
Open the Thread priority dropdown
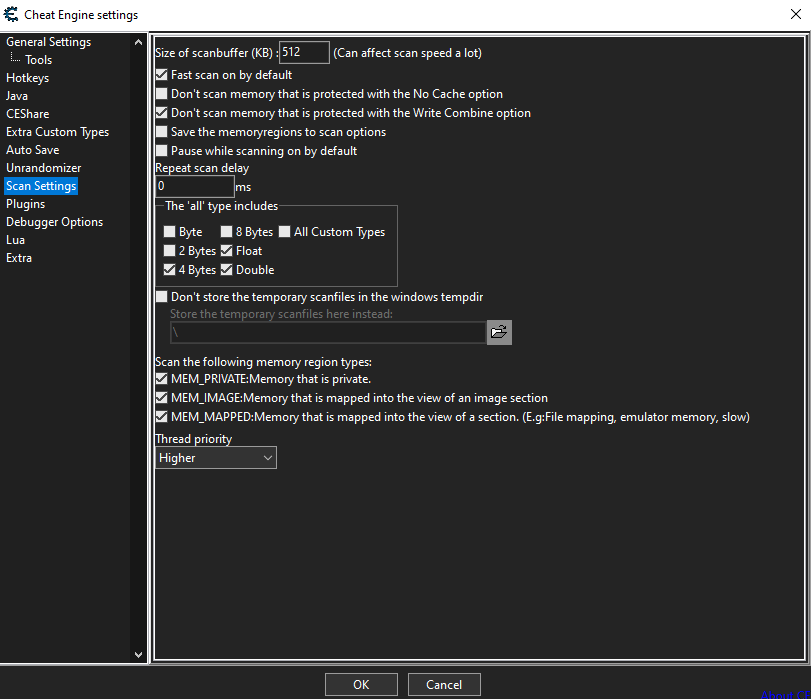tap(216, 458)
